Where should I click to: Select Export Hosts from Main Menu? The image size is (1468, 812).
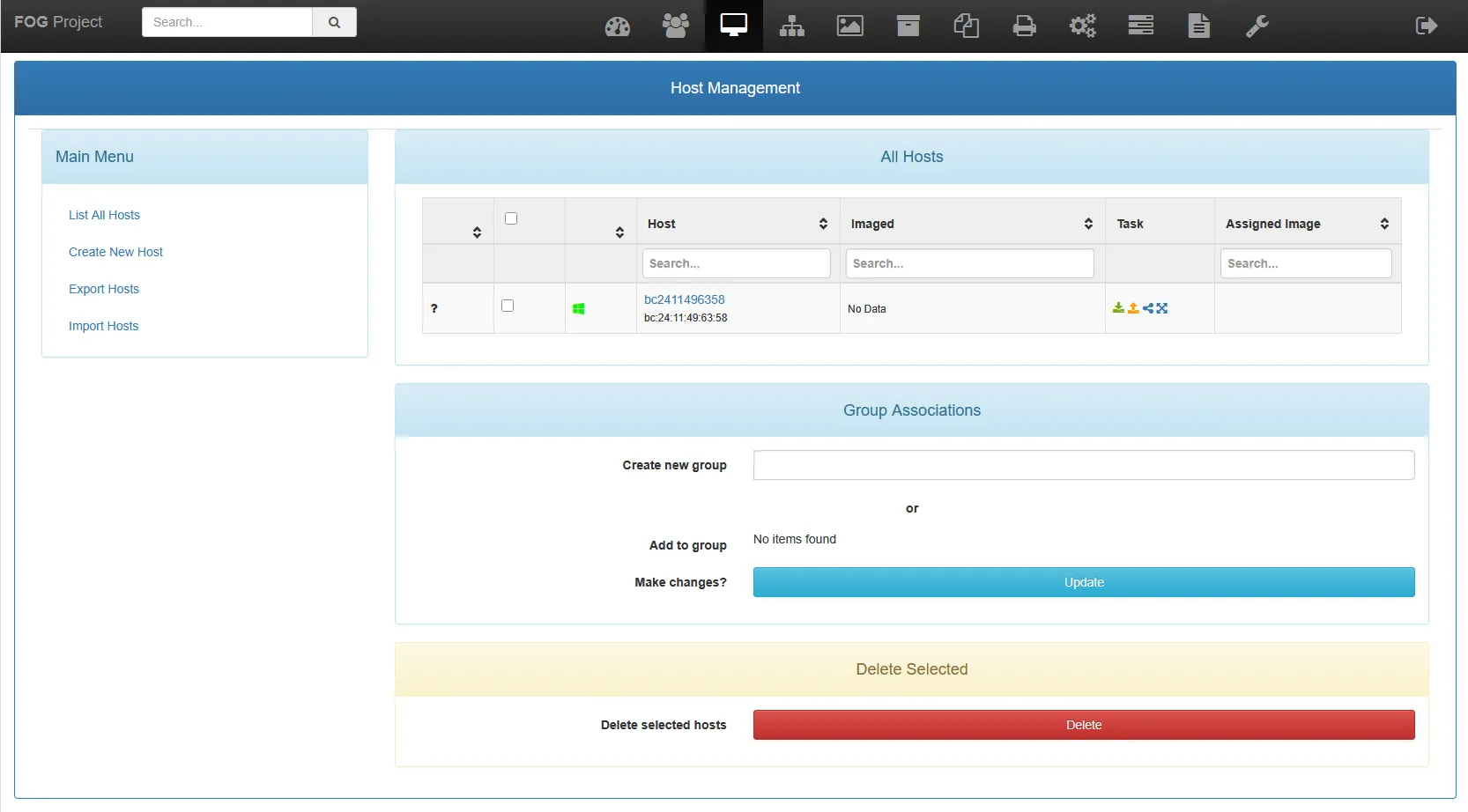tap(104, 289)
